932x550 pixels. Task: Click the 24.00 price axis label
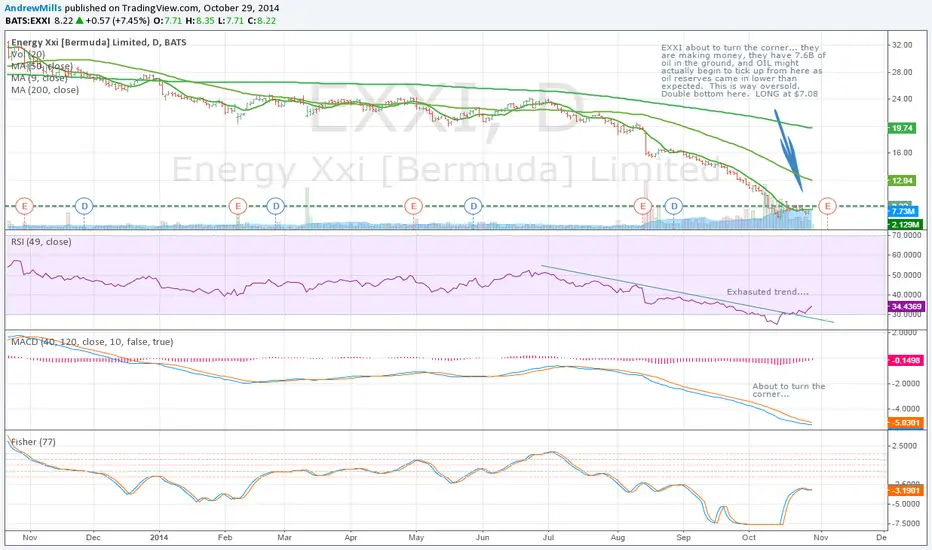click(x=902, y=99)
